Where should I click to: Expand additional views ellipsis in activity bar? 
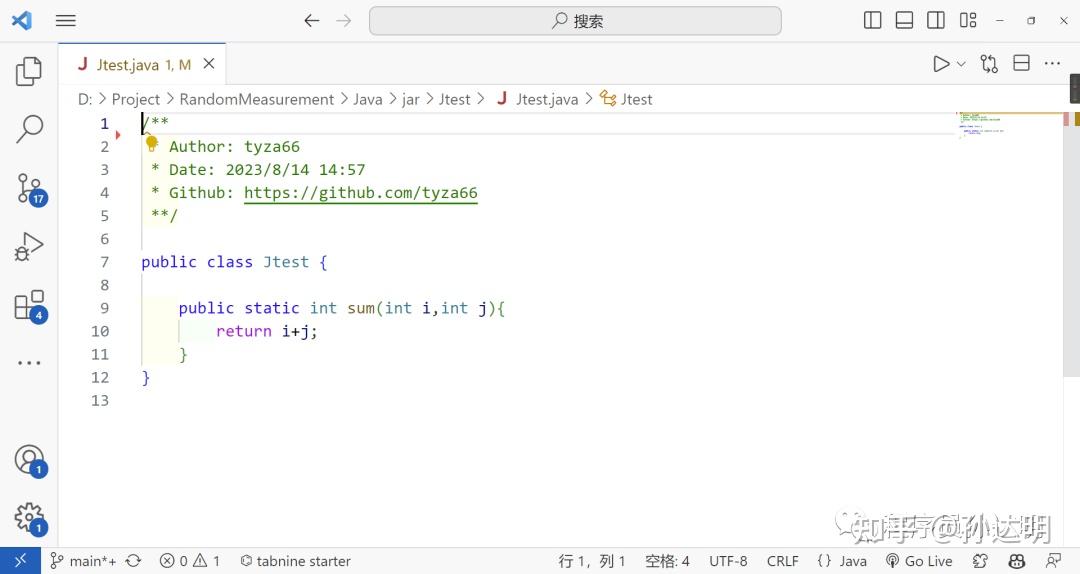[x=29, y=363]
